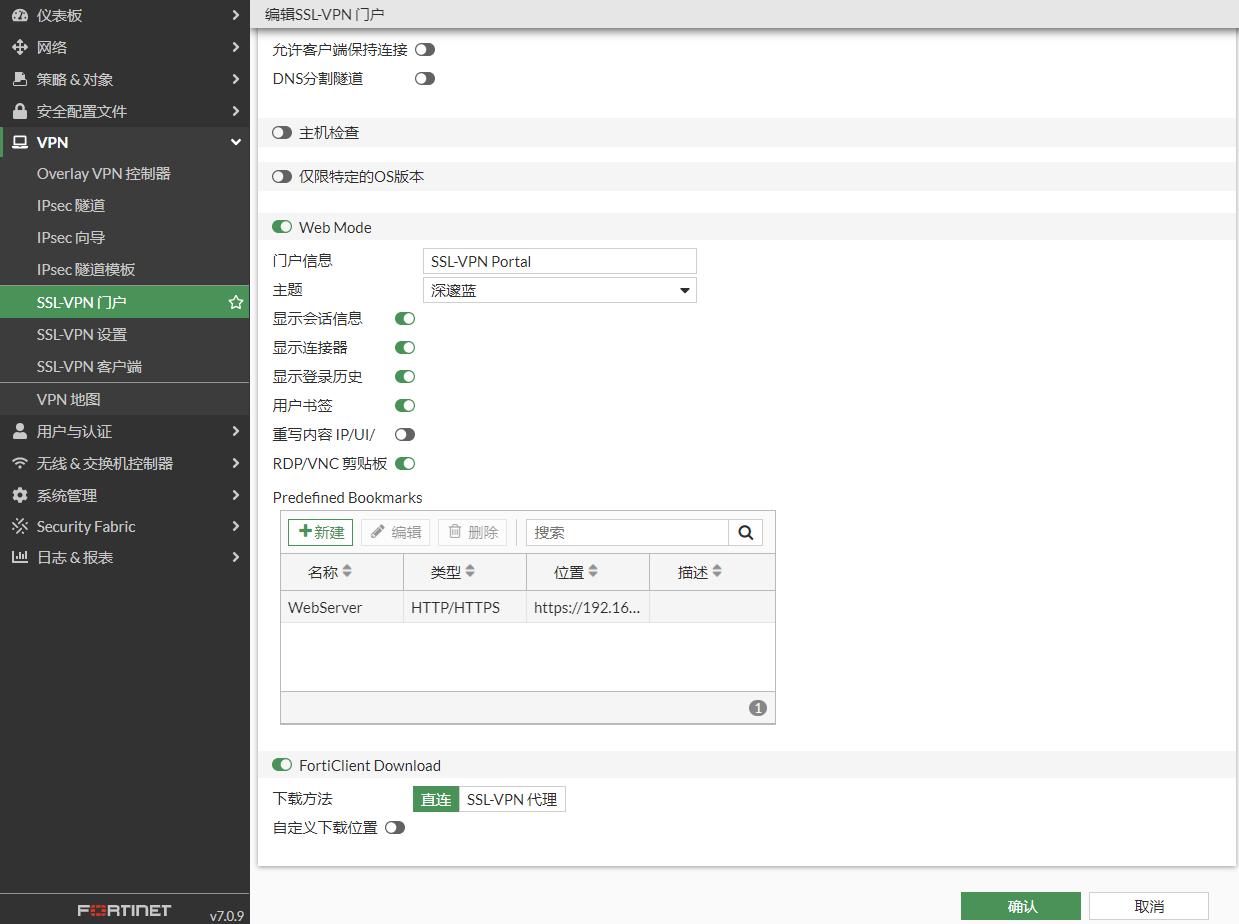Expand 安全配置文件 menu chevron
1239x924 pixels.
point(235,111)
